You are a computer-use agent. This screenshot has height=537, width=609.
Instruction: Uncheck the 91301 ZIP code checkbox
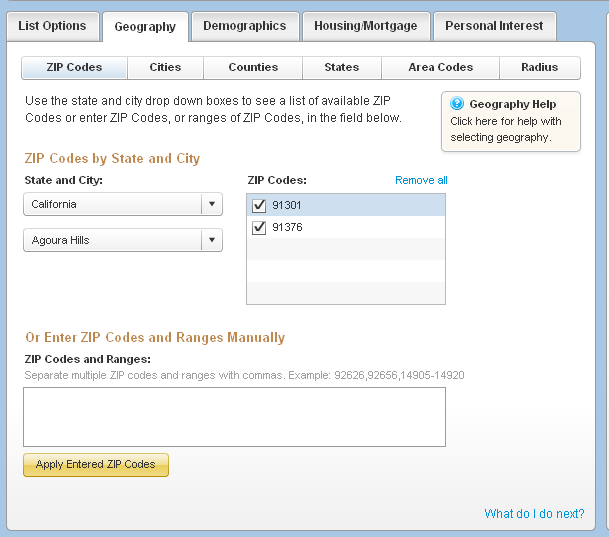260,205
